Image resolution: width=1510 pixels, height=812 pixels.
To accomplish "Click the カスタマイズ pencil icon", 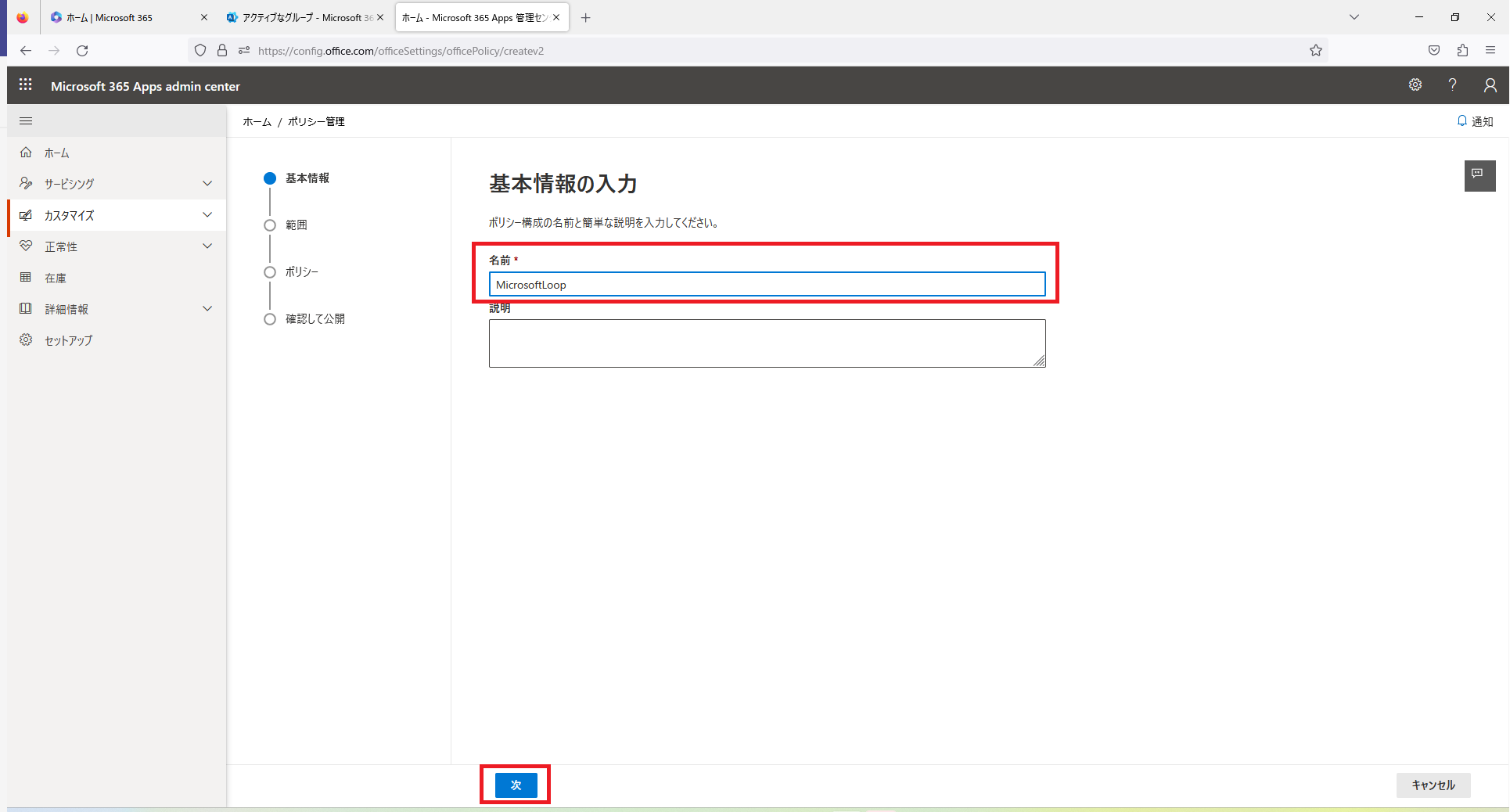I will [26, 215].
